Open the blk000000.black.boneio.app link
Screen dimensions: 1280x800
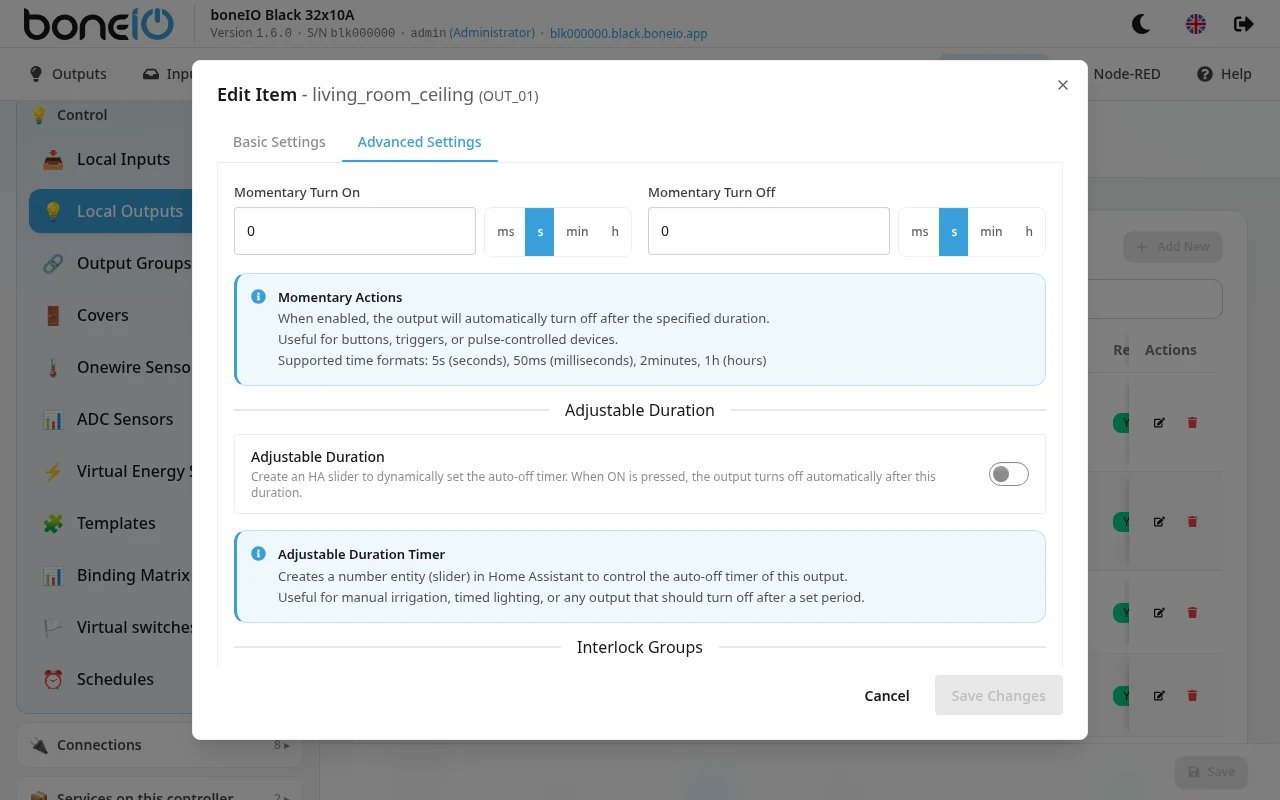(629, 33)
